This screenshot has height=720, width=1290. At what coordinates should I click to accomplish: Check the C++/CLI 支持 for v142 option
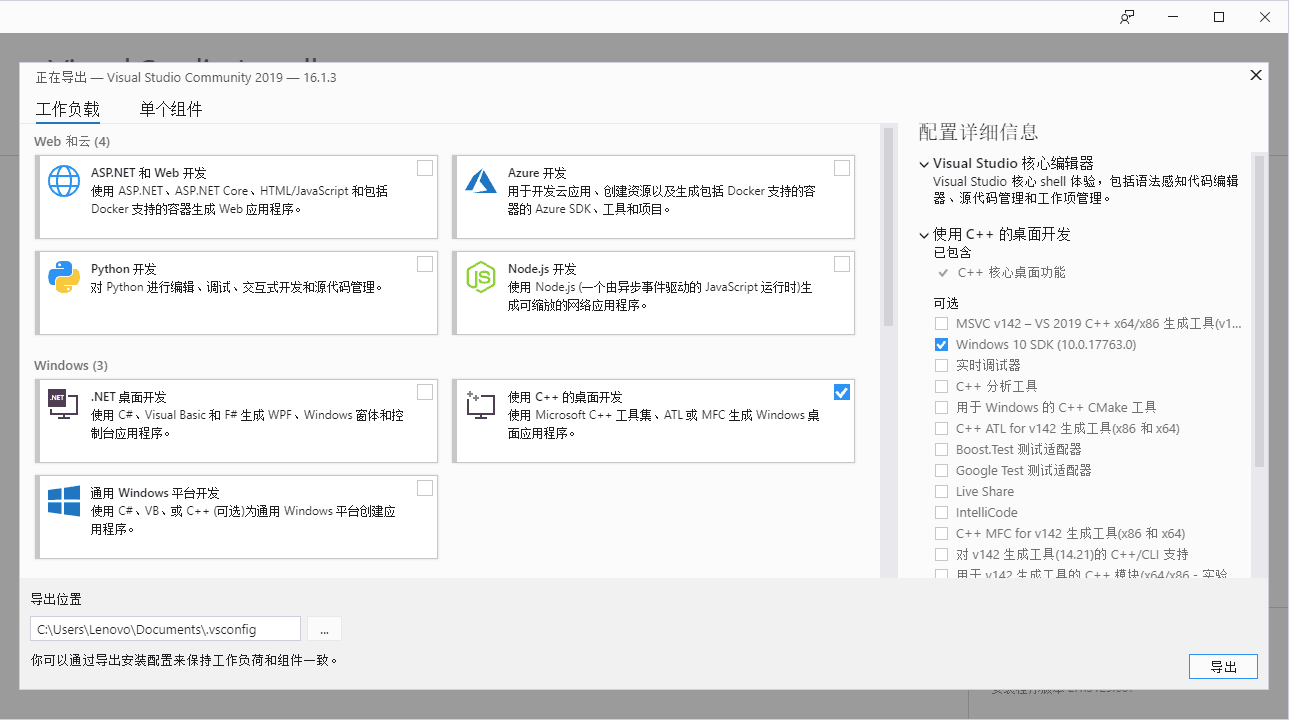[x=941, y=554]
